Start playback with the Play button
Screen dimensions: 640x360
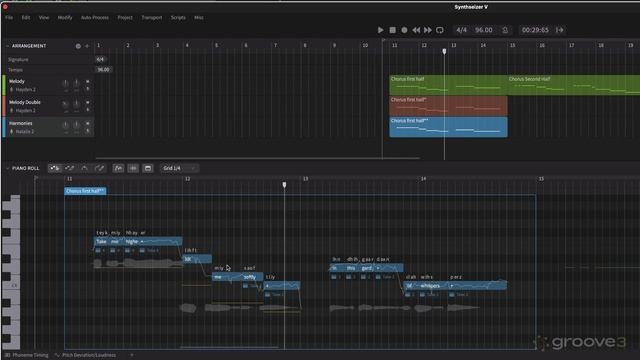click(380, 30)
